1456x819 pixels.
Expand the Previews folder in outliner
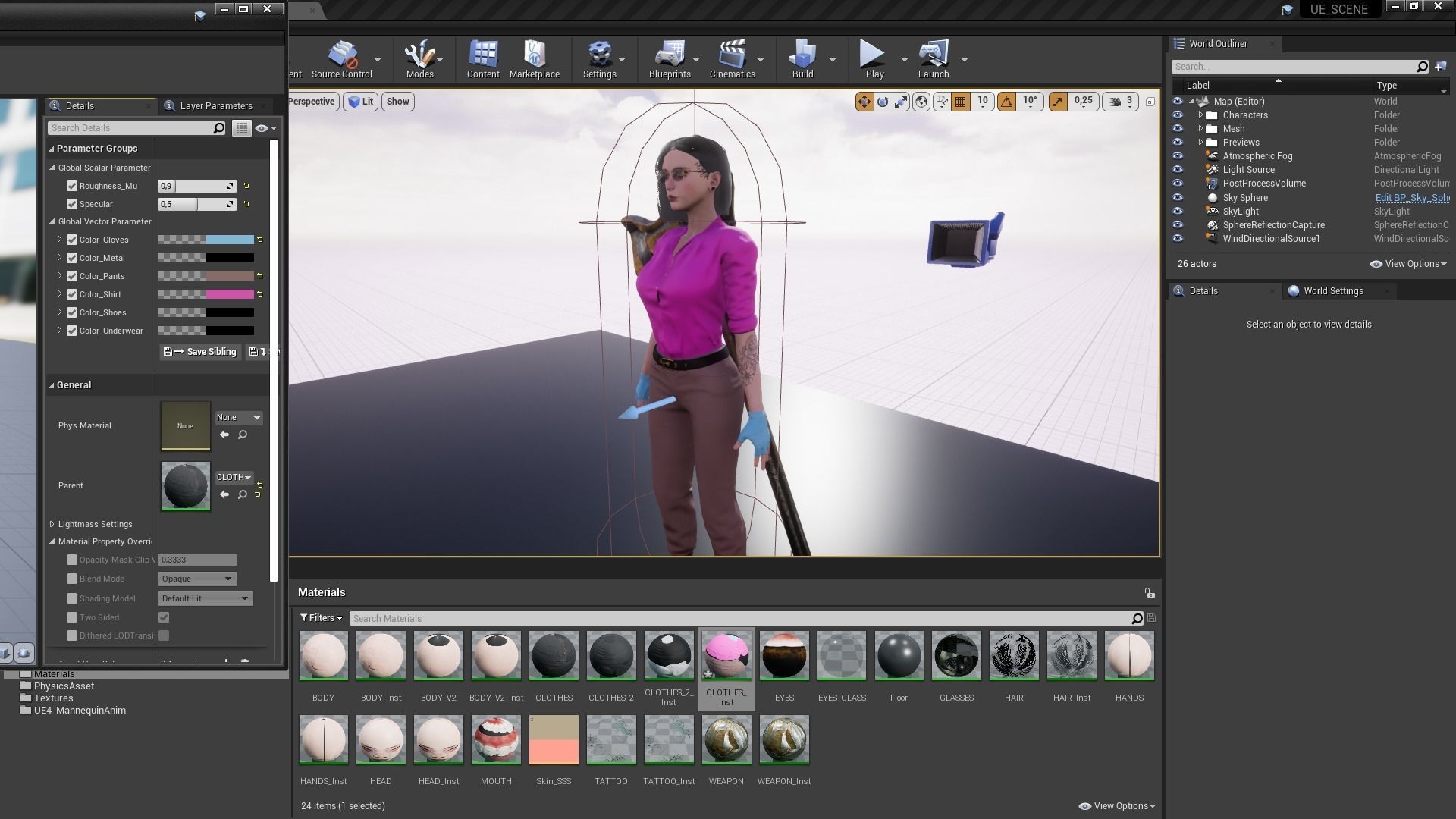click(1200, 143)
